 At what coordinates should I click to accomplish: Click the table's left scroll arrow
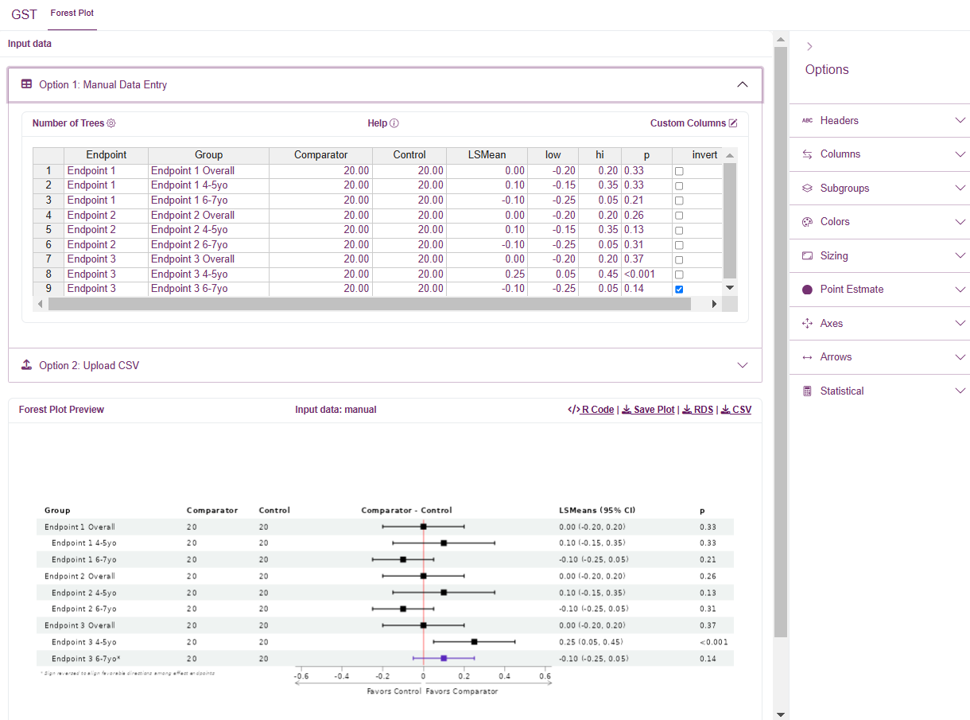pos(40,304)
